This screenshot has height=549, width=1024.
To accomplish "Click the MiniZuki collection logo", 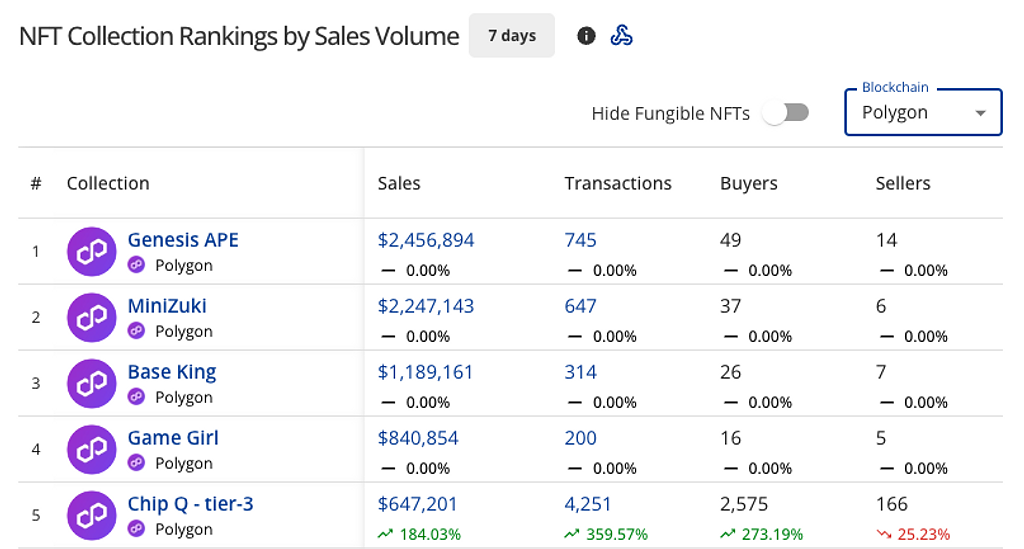I will point(92,318).
